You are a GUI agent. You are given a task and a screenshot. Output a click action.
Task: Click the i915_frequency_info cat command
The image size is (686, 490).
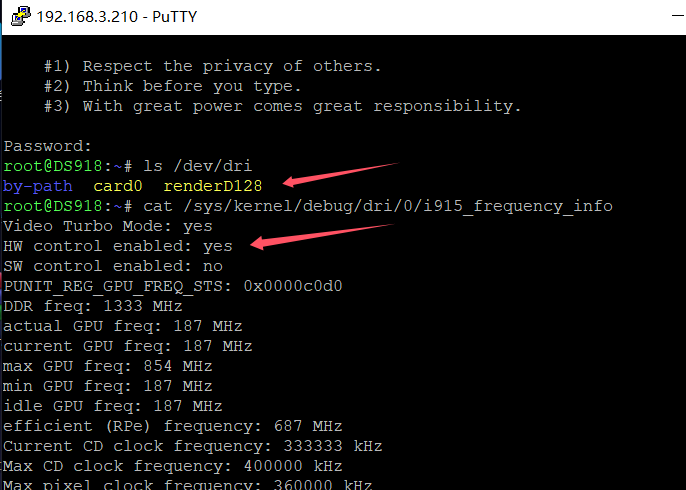(375, 206)
